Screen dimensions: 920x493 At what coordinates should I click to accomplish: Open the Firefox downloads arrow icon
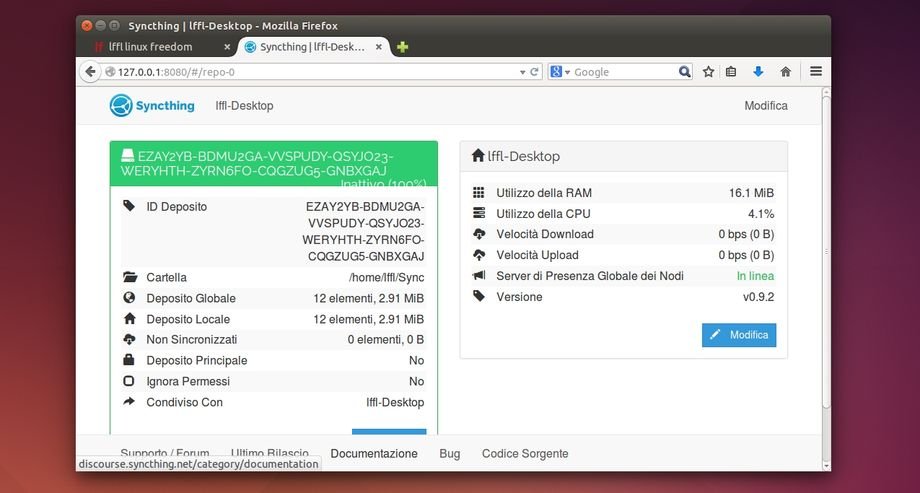click(x=758, y=72)
